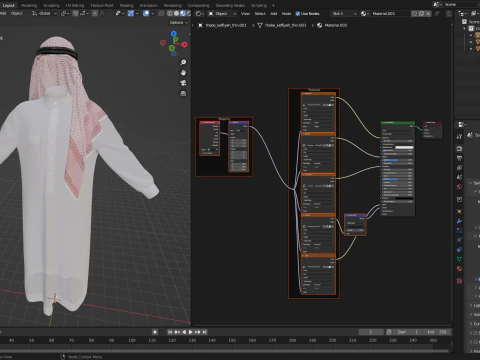Jump to start frame playback button
The image size is (480, 360).
click(170, 332)
